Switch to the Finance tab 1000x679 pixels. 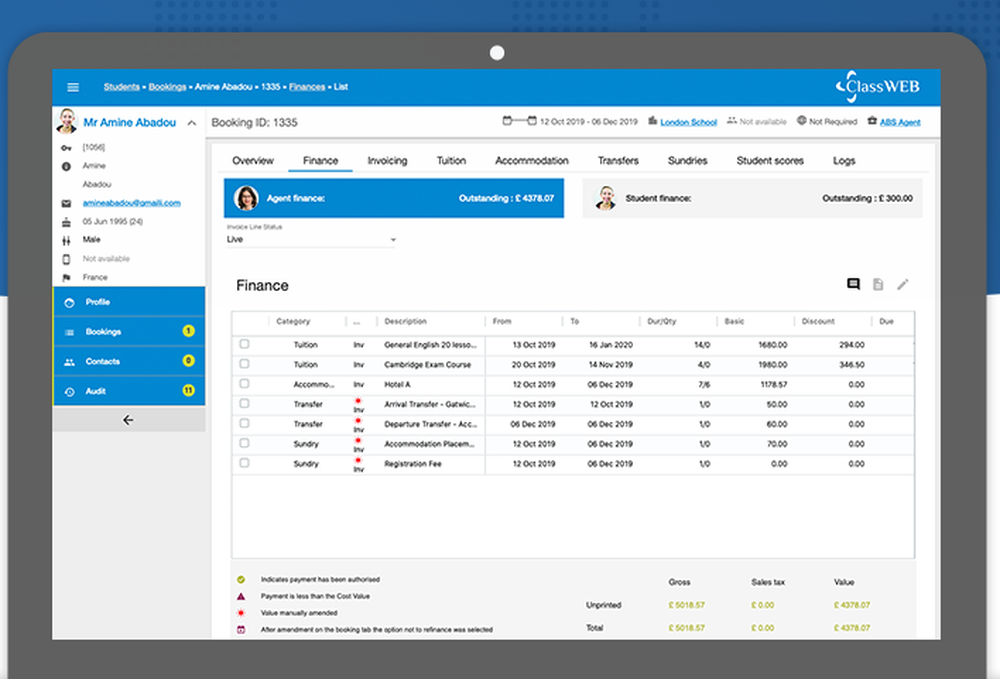(x=320, y=161)
